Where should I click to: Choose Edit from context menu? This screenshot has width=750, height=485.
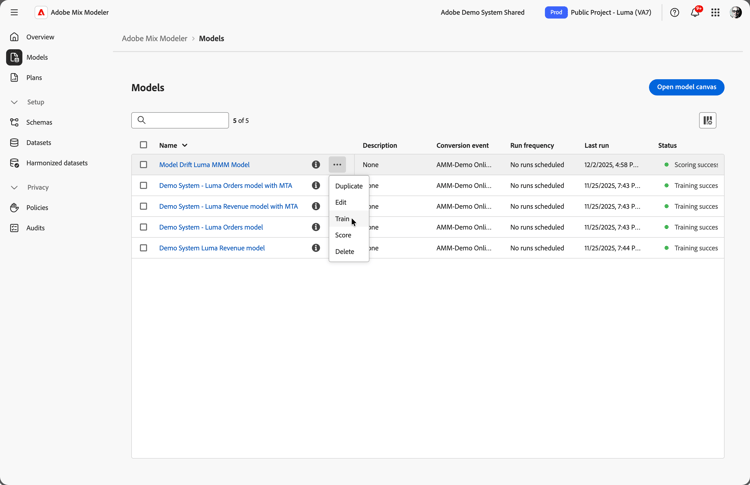click(349, 202)
